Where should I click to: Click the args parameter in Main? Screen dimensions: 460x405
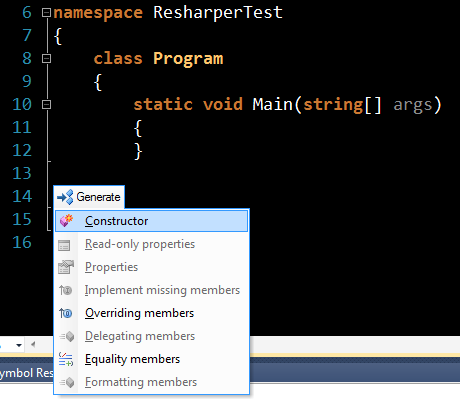(x=413, y=105)
